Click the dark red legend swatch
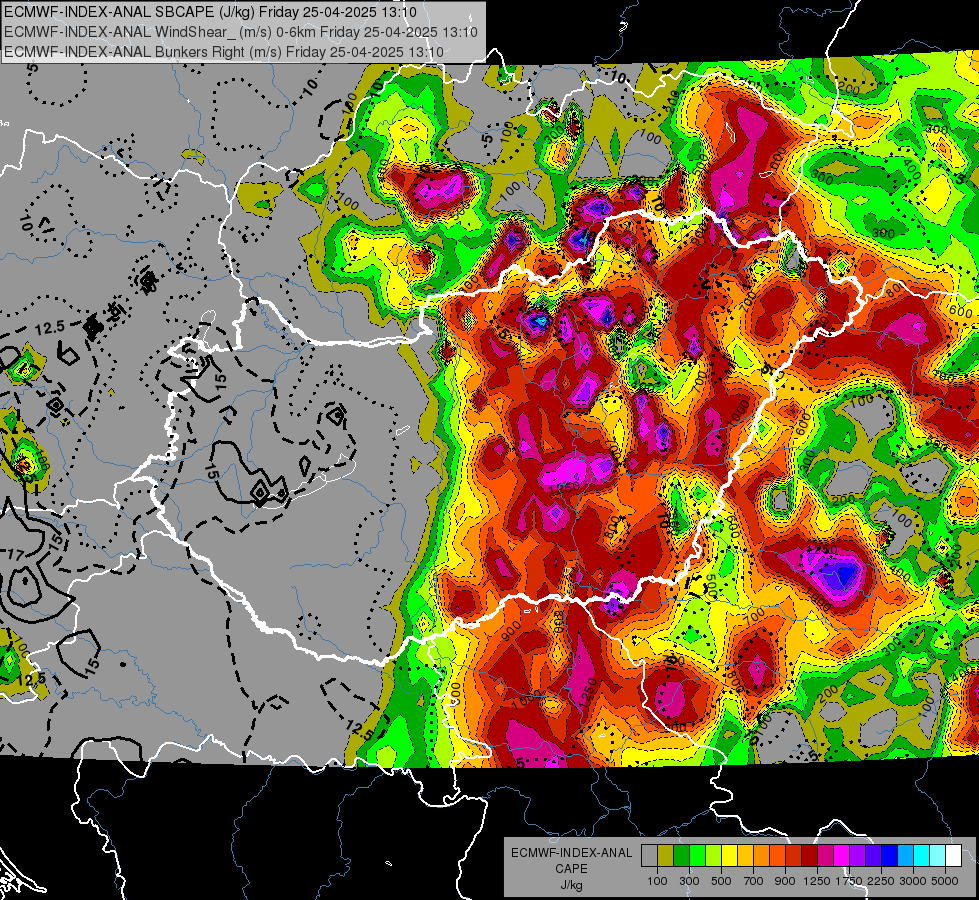This screenshot has height=900, width=979. tap(810, 855)
